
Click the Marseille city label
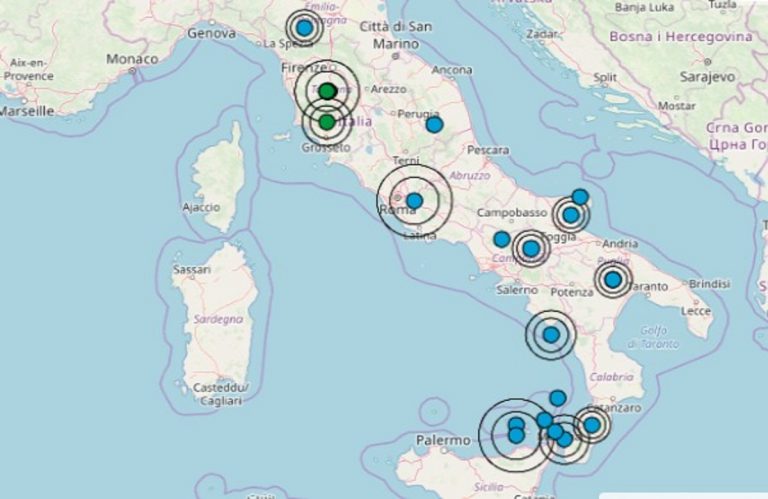tap(26, 111)
